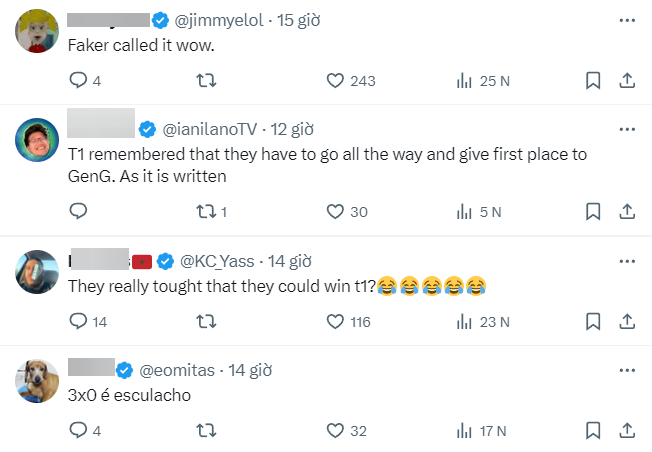Screen dimensions: 652x452
Task: Like the tweet about GenG first place
Action: 336,211
